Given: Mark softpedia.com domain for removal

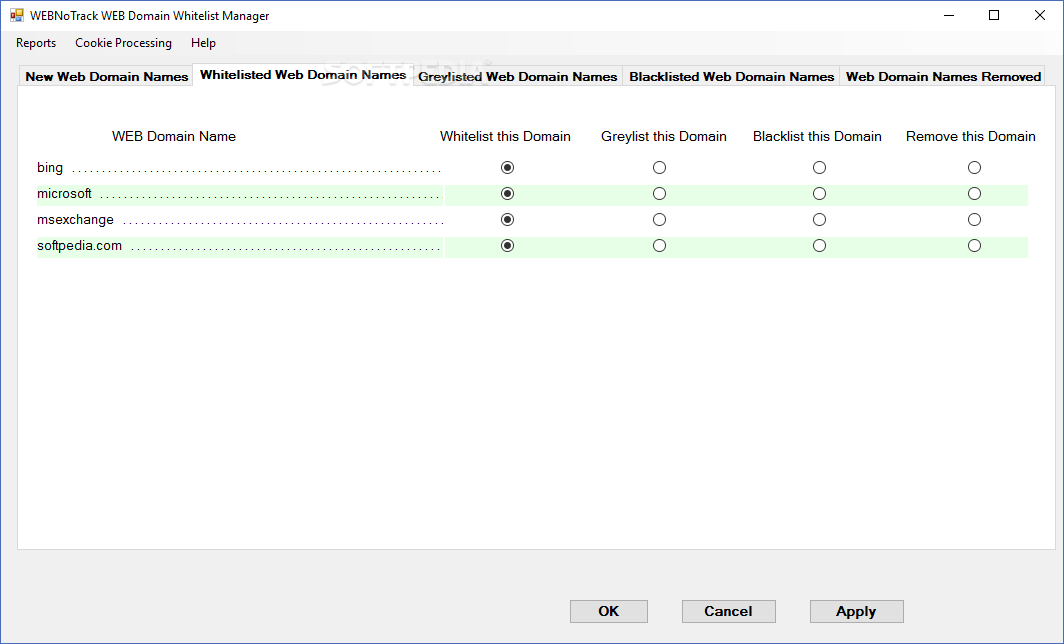Looking at the screenshot, I should [974, 246].
